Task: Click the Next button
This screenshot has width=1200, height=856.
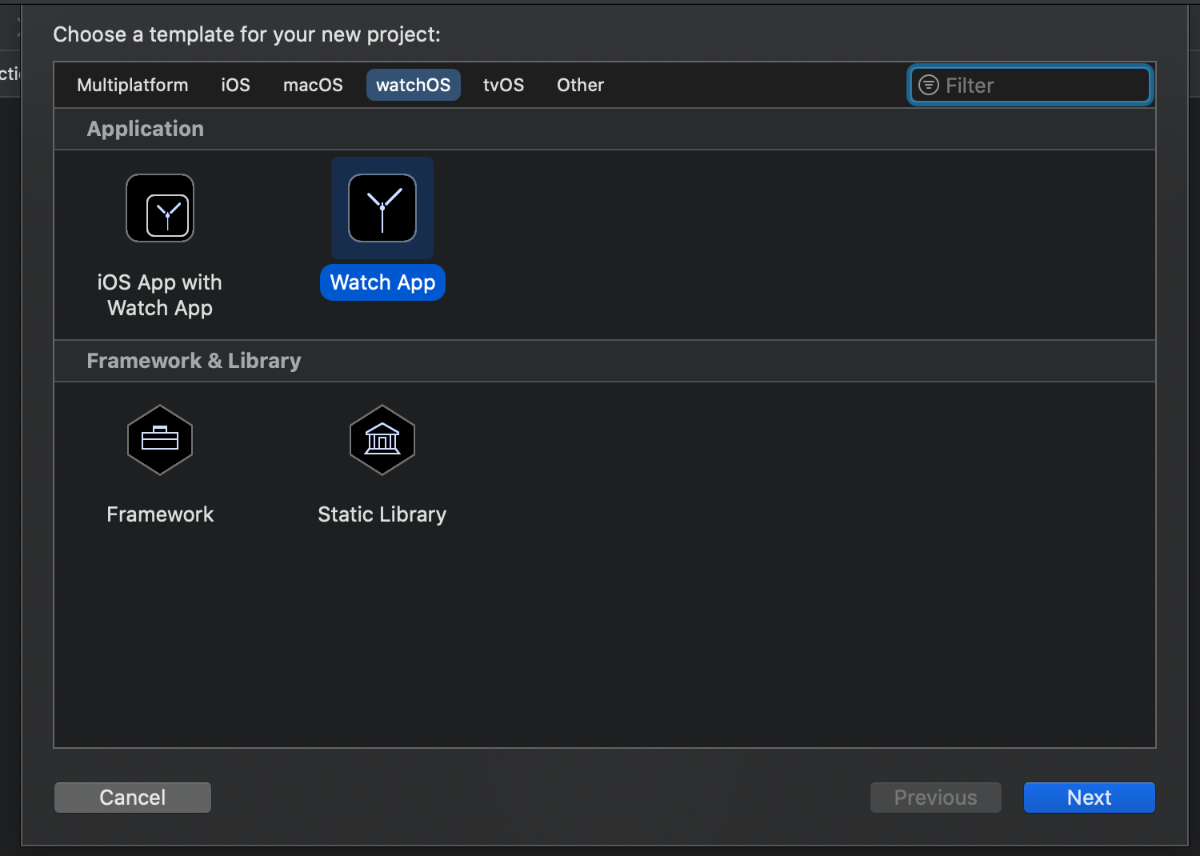Action: pyautogui.click(x=1089, y=797)
